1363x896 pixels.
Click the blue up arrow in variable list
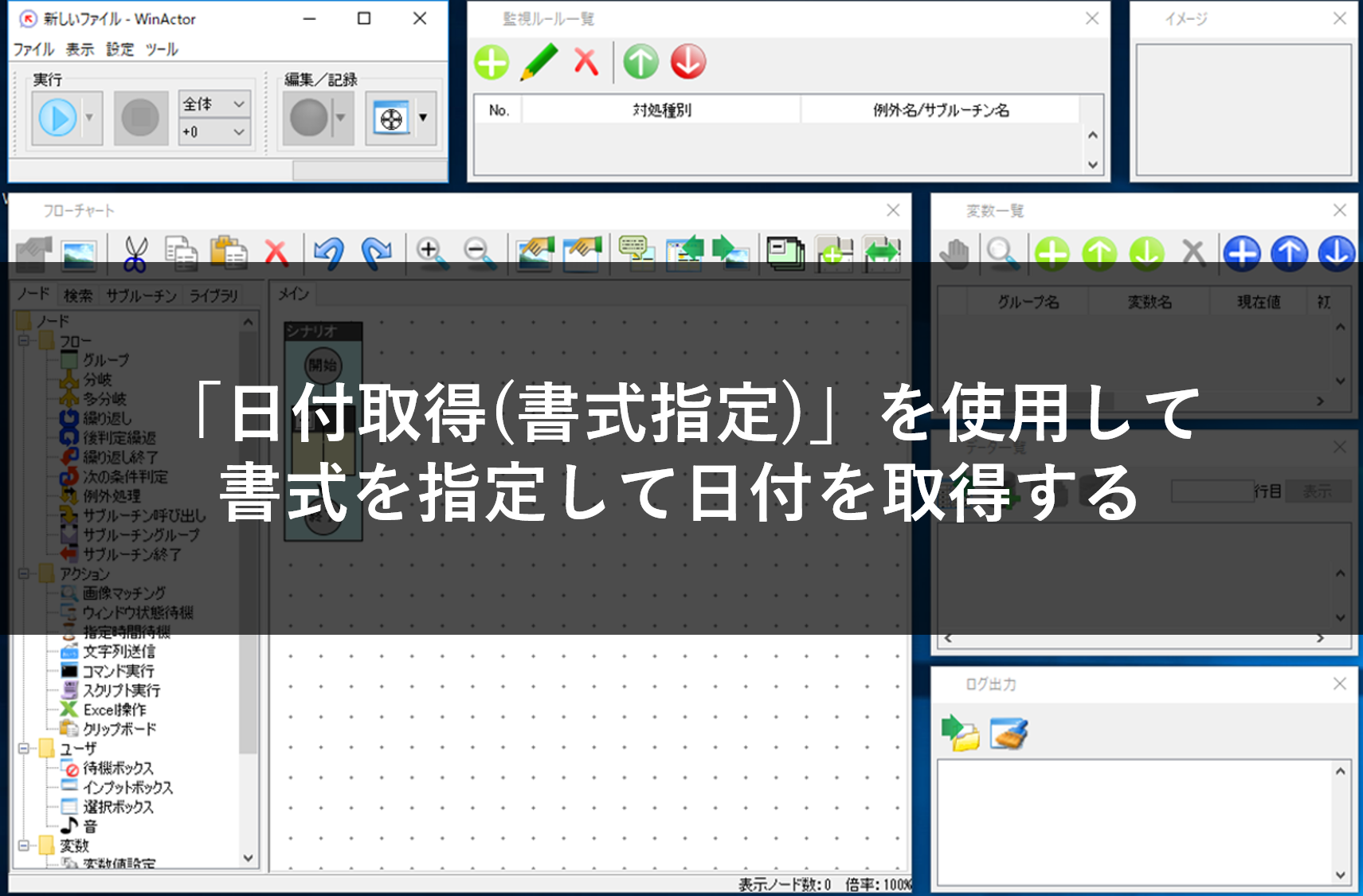1289,253
